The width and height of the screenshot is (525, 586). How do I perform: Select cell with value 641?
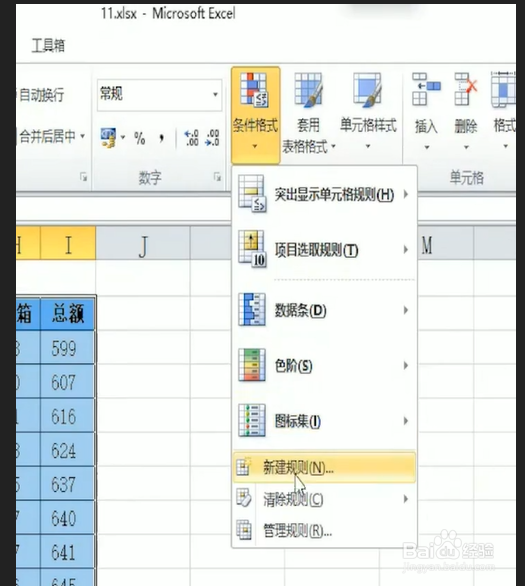click(68, 552)
